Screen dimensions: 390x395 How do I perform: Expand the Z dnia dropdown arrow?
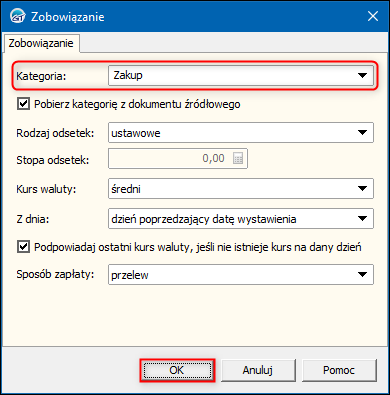tap(362, 219)
